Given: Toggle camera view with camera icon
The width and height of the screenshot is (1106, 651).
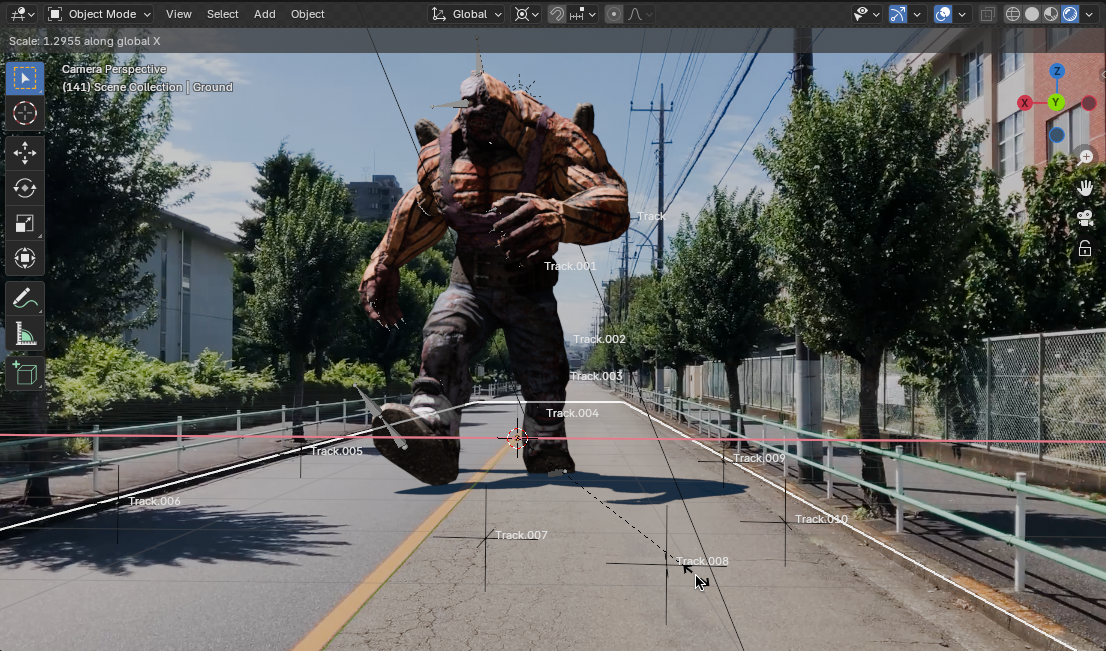Looking at the screenshot, I should 1085,218.
